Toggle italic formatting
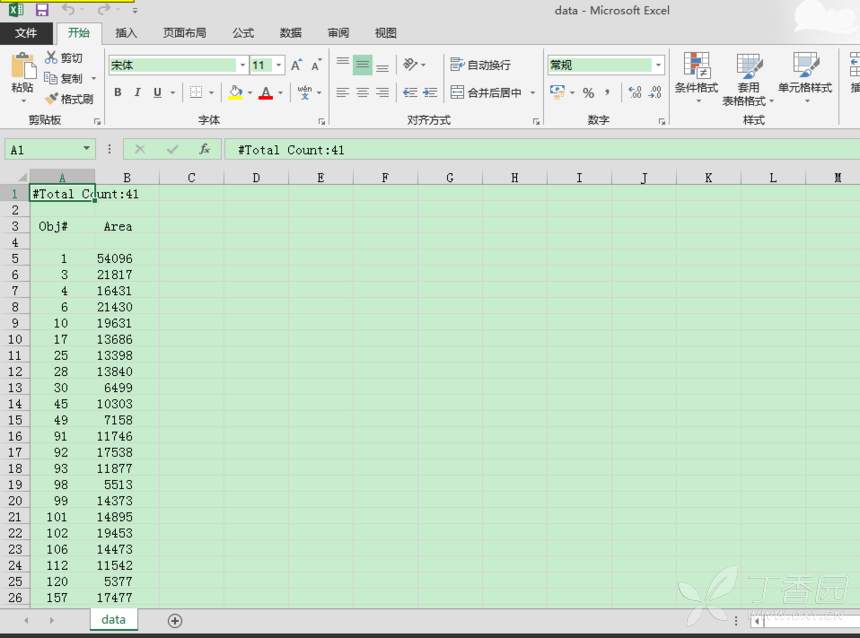Screen dimensions: 860x638 point(137,93)
